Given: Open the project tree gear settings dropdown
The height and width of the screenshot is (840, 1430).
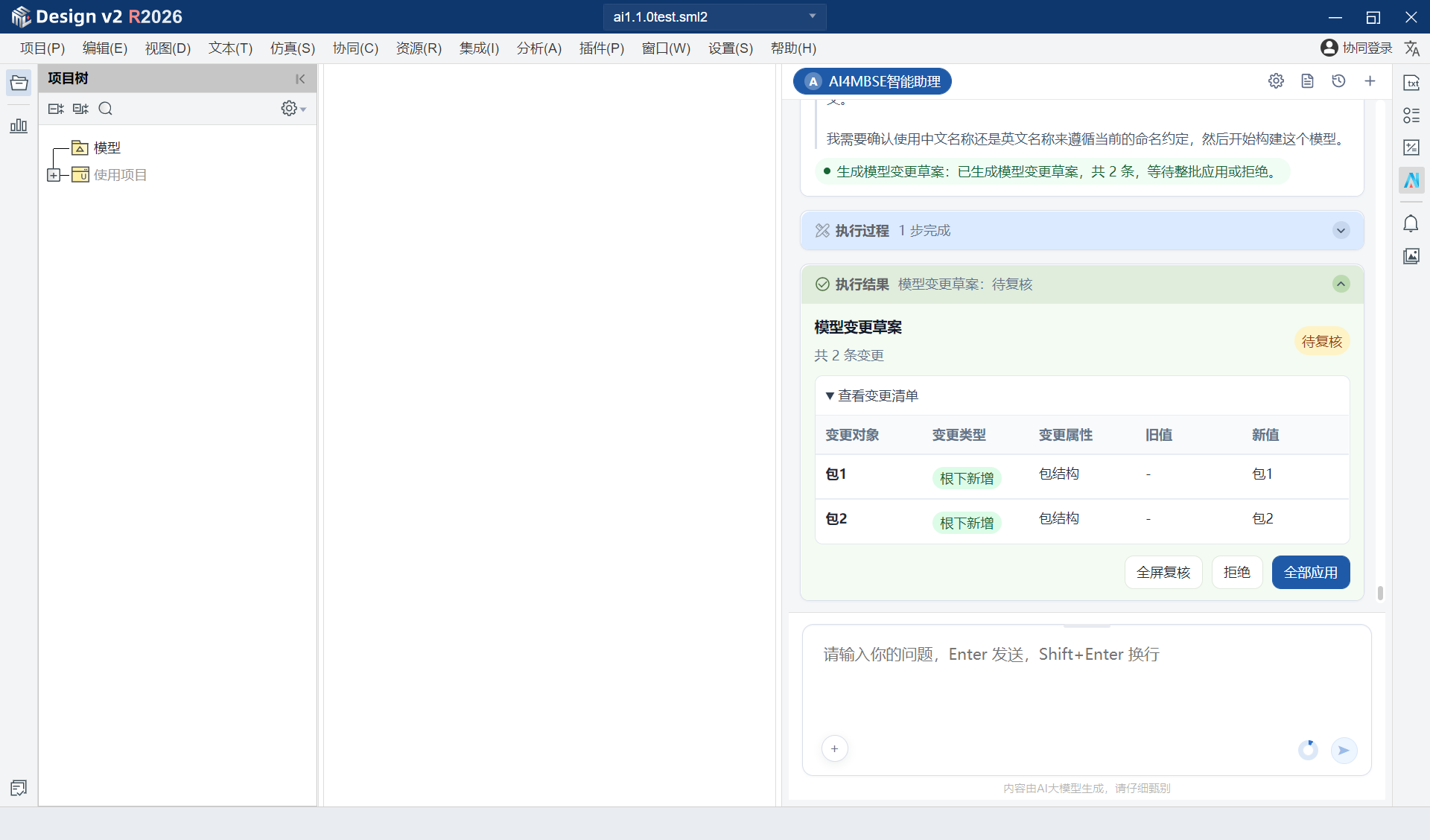Looking at the screenshot, I should (x=293, y=109).
